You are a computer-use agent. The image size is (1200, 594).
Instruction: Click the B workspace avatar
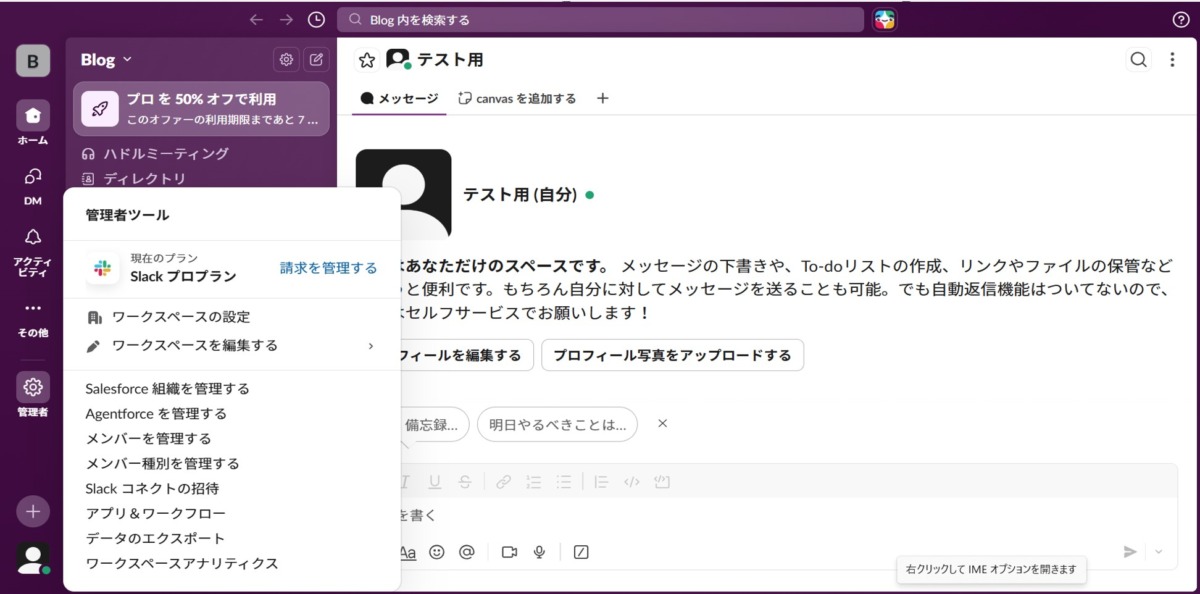tap(33, 61)
